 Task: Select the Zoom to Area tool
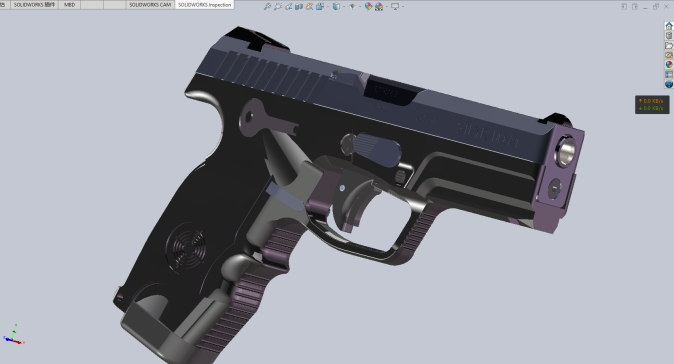[278, 6]
